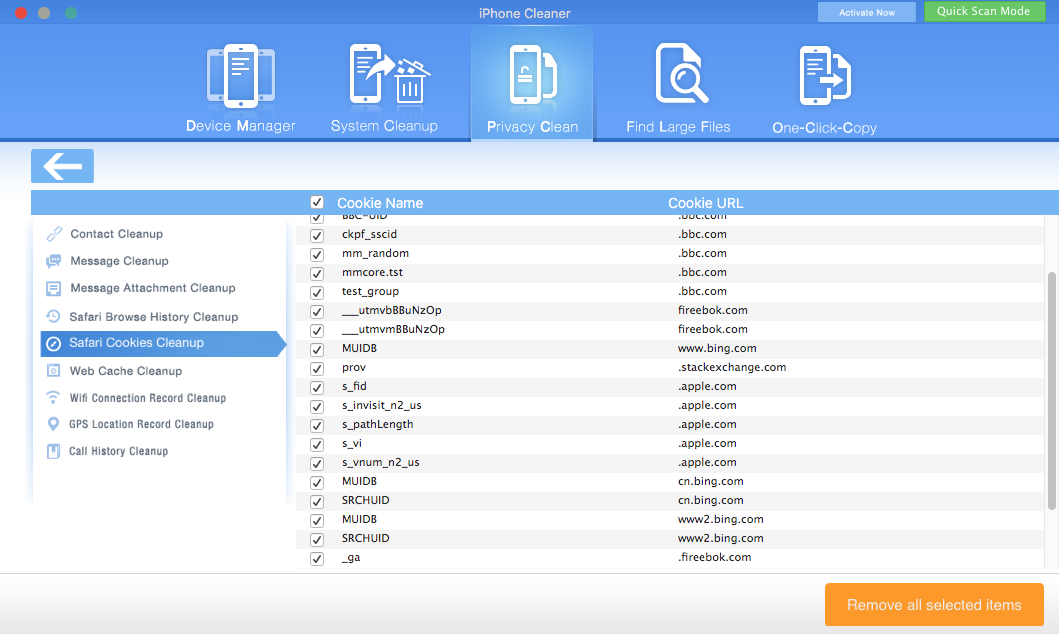Click the s_vnum_n2_us cookie name
The image size is (1059, 634).
coord(380,463)
